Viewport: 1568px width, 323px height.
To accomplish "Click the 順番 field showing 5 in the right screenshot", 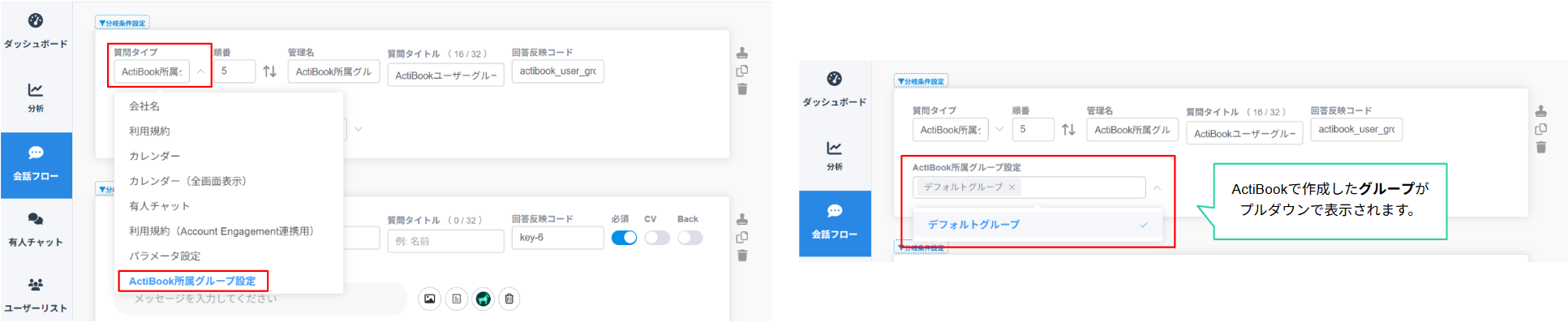I will [x=1033, y=130].
